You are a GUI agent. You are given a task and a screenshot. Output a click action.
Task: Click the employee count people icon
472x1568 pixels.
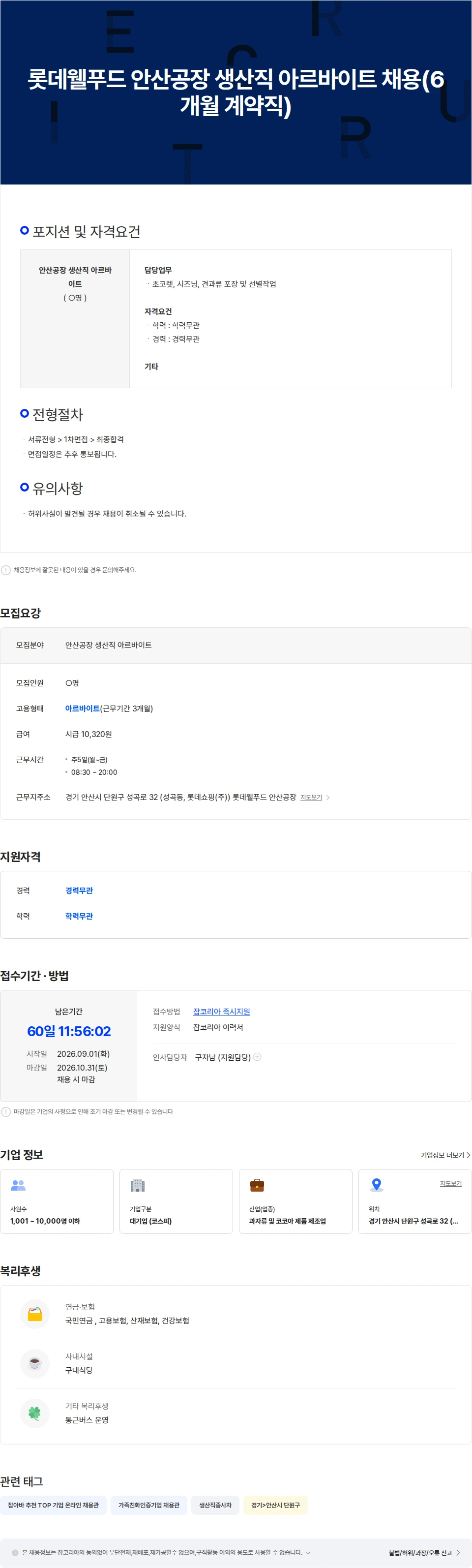(18, 1185)
